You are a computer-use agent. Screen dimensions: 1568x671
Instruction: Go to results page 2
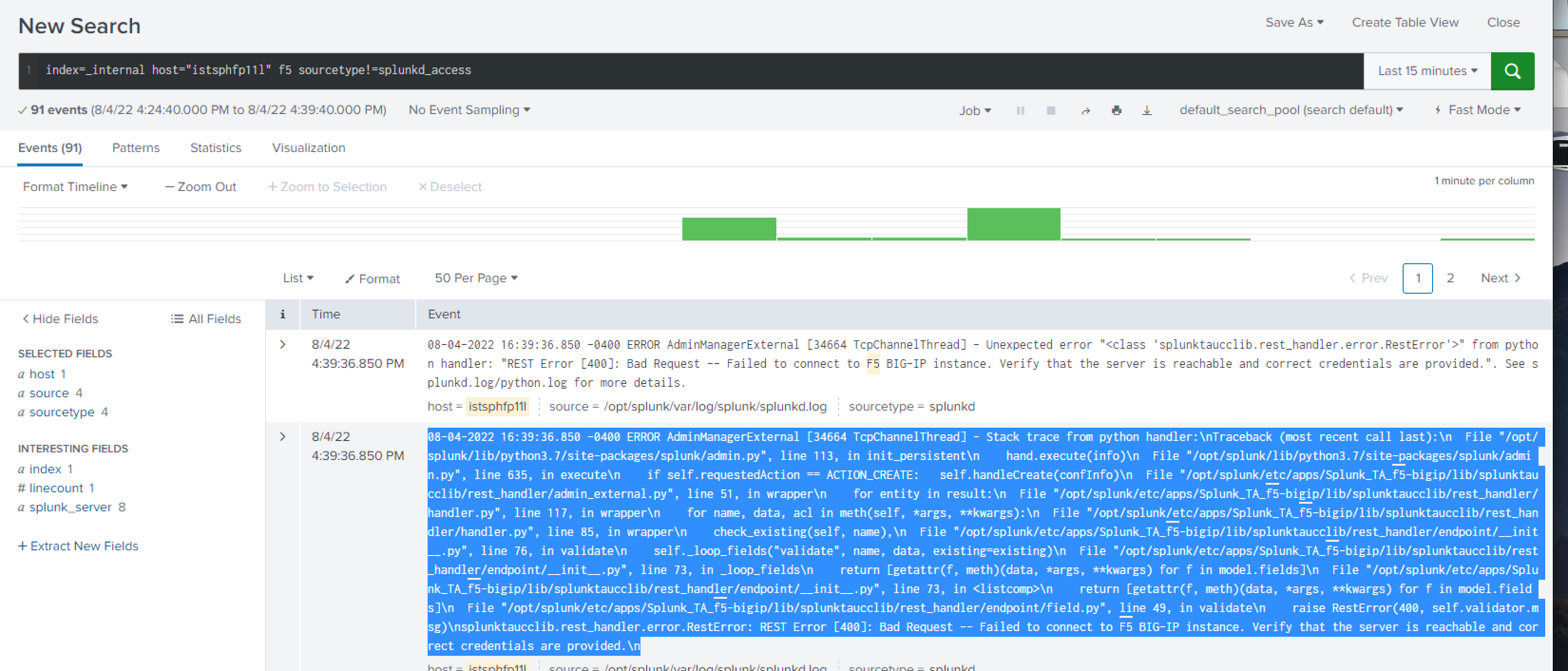[x=1450, y=278]
